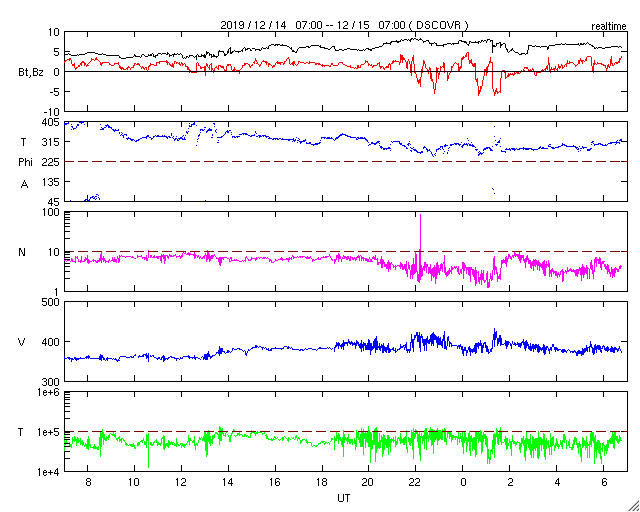The height and width of the screenshot is (512, 640).
Task: Click the 'T' label beside green temperature plot
Action: [21, 432]
